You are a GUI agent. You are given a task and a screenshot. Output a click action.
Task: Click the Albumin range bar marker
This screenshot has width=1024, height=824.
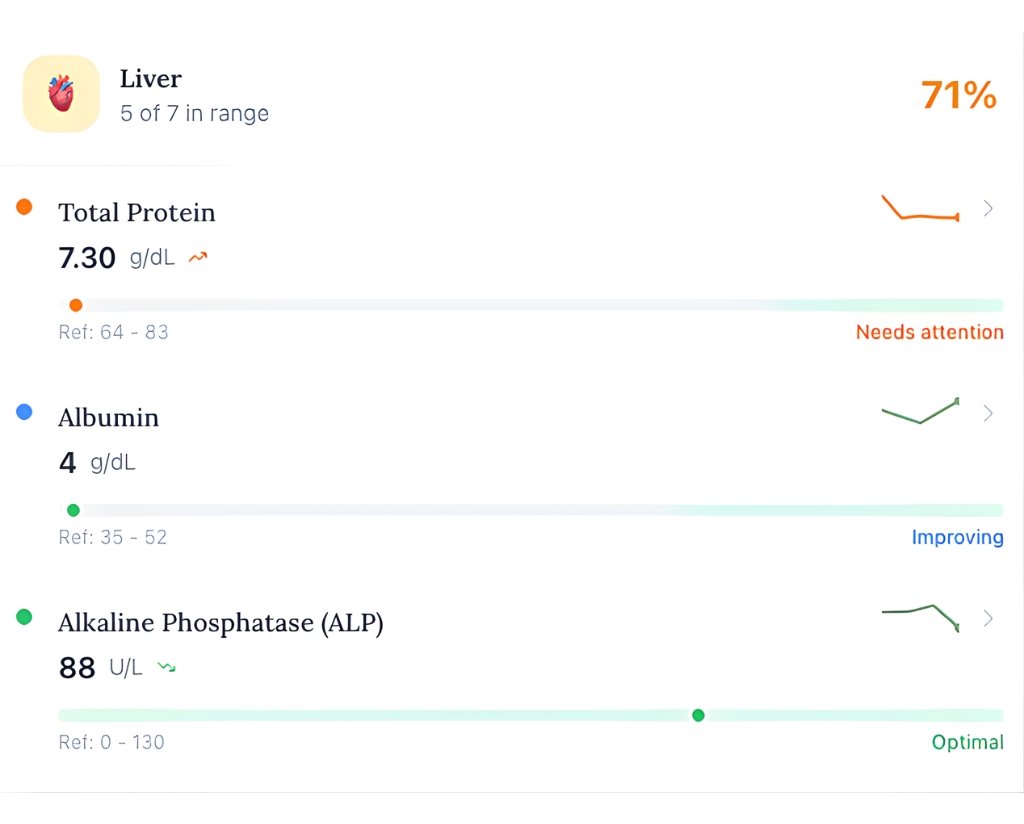(x=73, y=510)
